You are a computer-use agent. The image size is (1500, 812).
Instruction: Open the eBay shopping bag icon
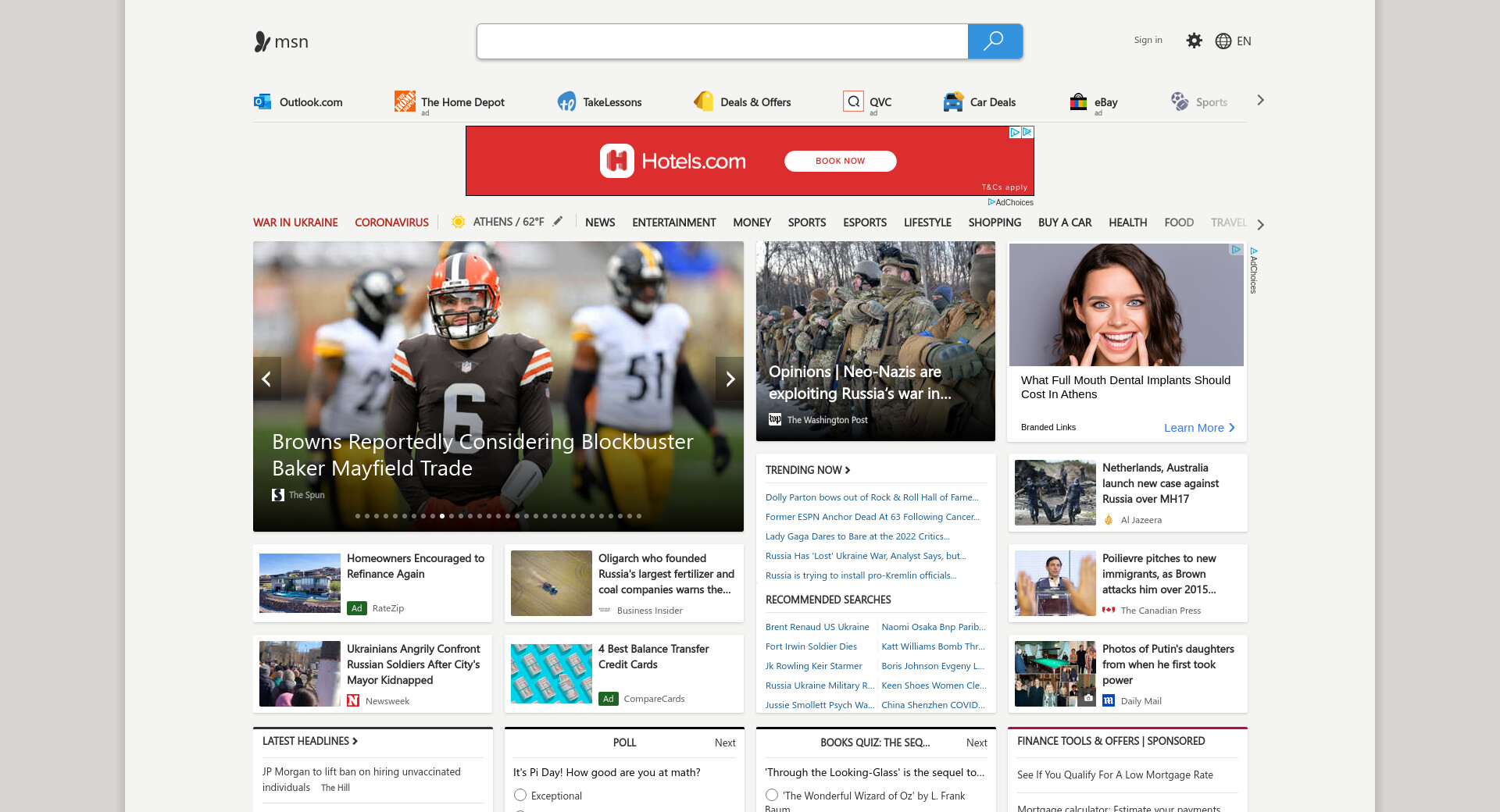1078,101
